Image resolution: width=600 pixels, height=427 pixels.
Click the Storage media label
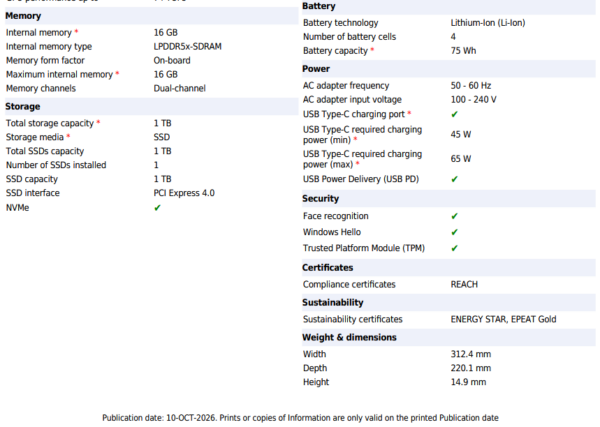(35, 137)
